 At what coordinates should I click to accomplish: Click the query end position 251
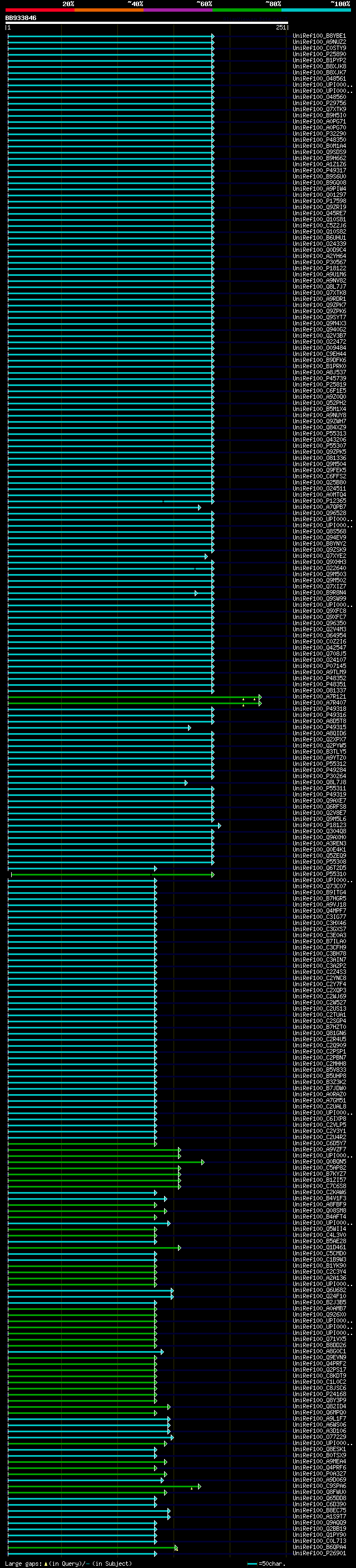(x=280, y=27)
